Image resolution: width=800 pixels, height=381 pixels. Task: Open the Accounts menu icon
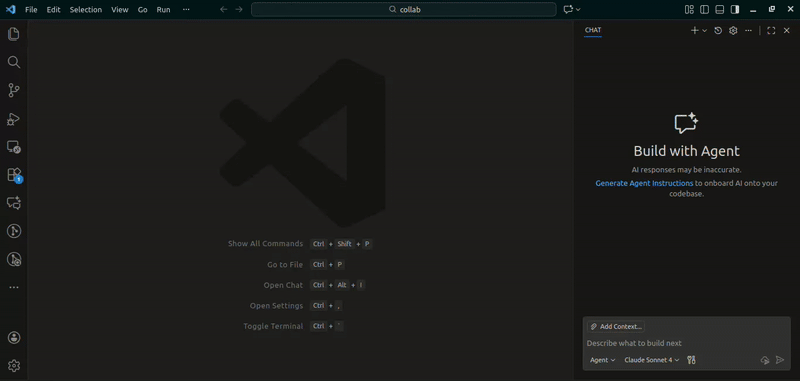coord(14,338)
